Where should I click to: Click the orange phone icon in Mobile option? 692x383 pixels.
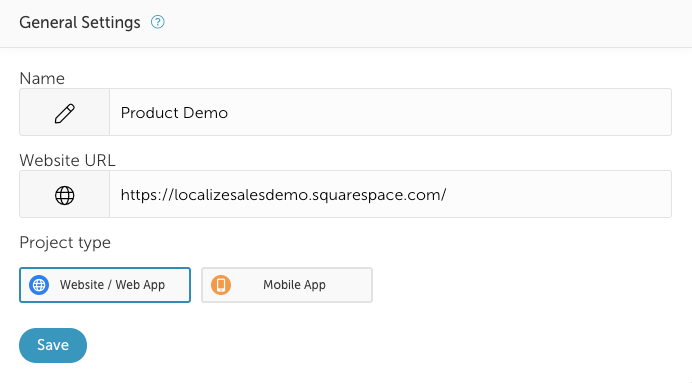[221, 285]
